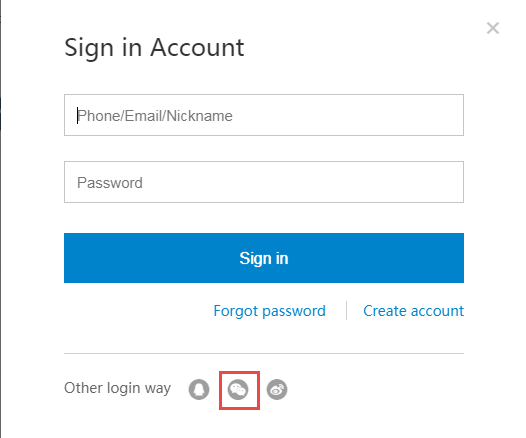
Task: Choose QQ penguin login icon
Action: (199, 389)
